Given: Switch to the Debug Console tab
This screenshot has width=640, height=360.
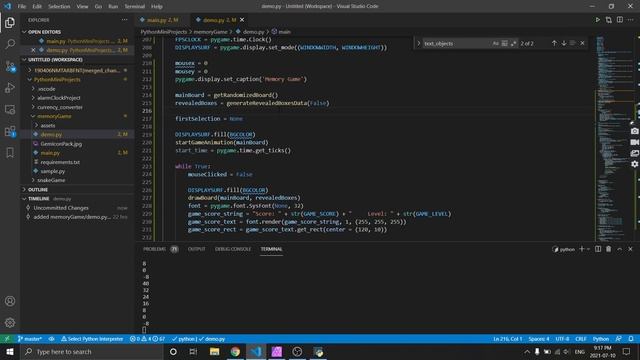Looking at the screenshot, I should pyautogui.click(x=233, y=249).
